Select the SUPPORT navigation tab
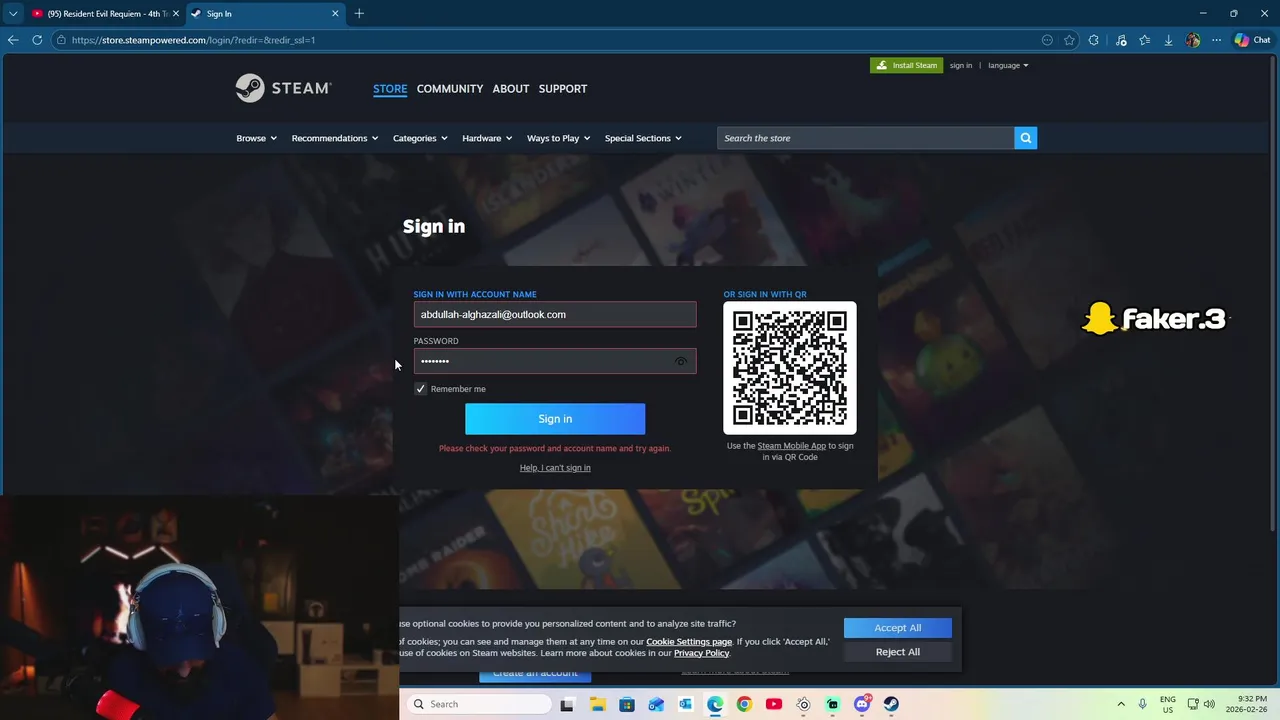This screenshot has height=720, width=1280. point(563,88)
